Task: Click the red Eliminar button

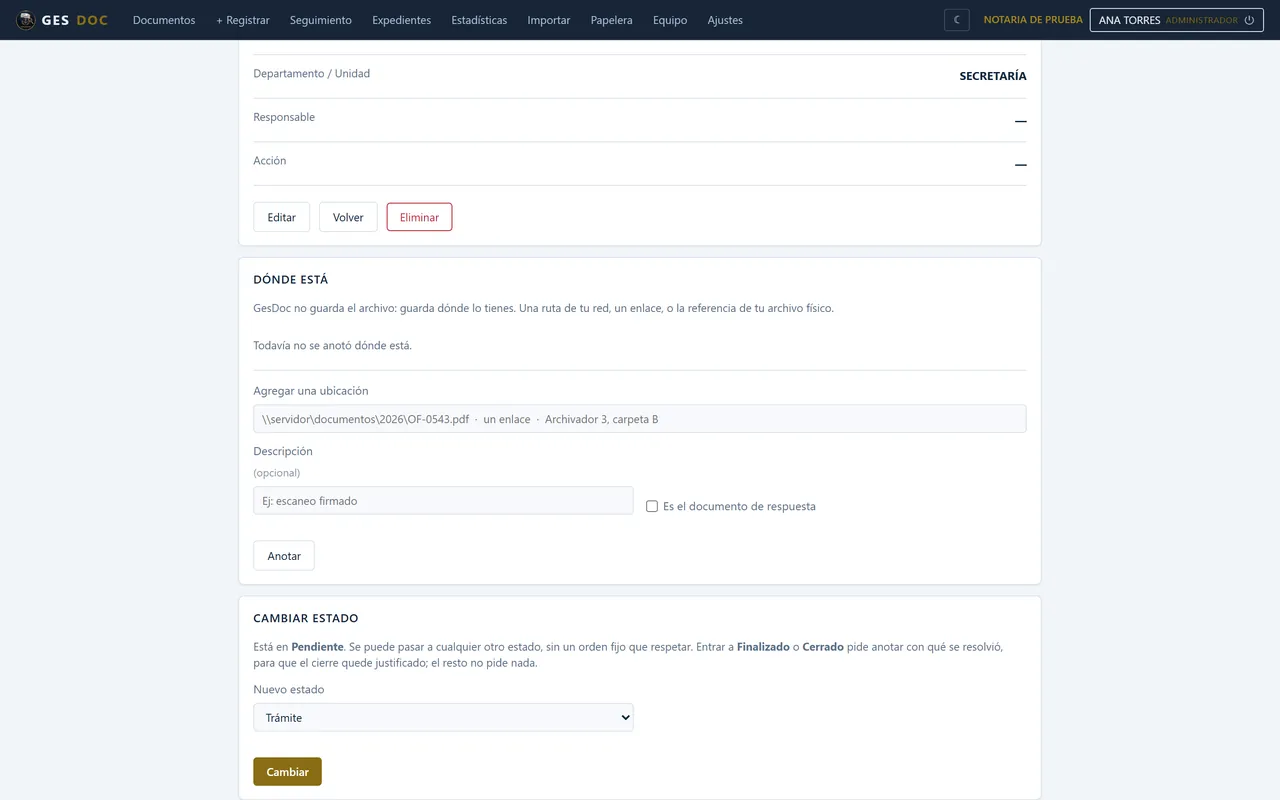Action: (420, 217)
